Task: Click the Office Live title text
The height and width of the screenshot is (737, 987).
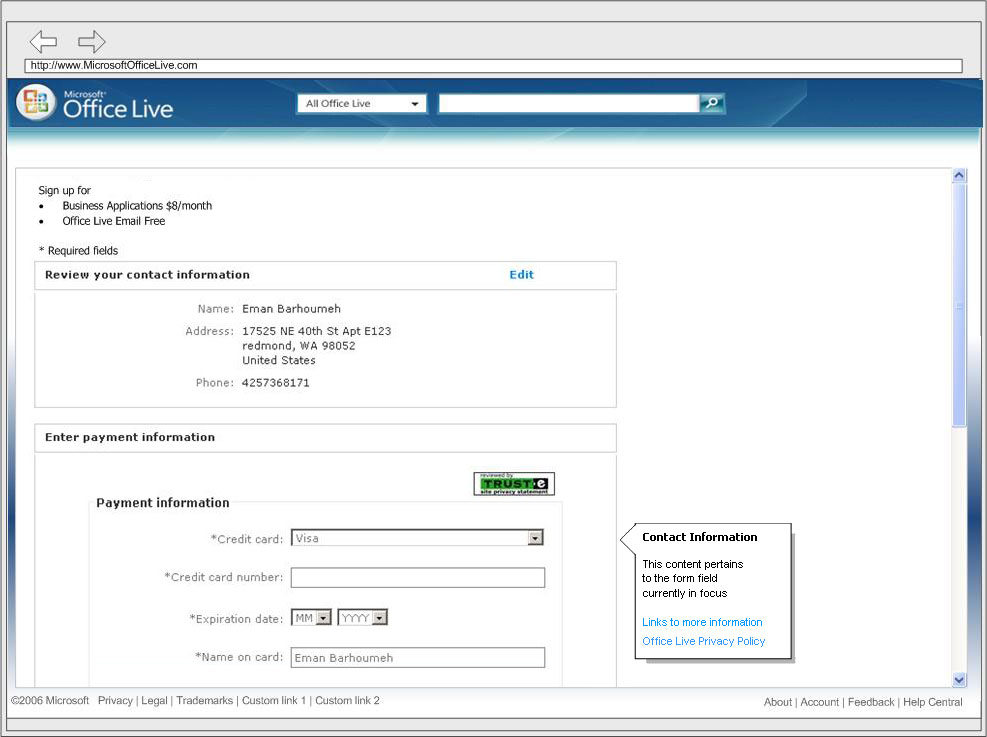Action: coord(118,108)
